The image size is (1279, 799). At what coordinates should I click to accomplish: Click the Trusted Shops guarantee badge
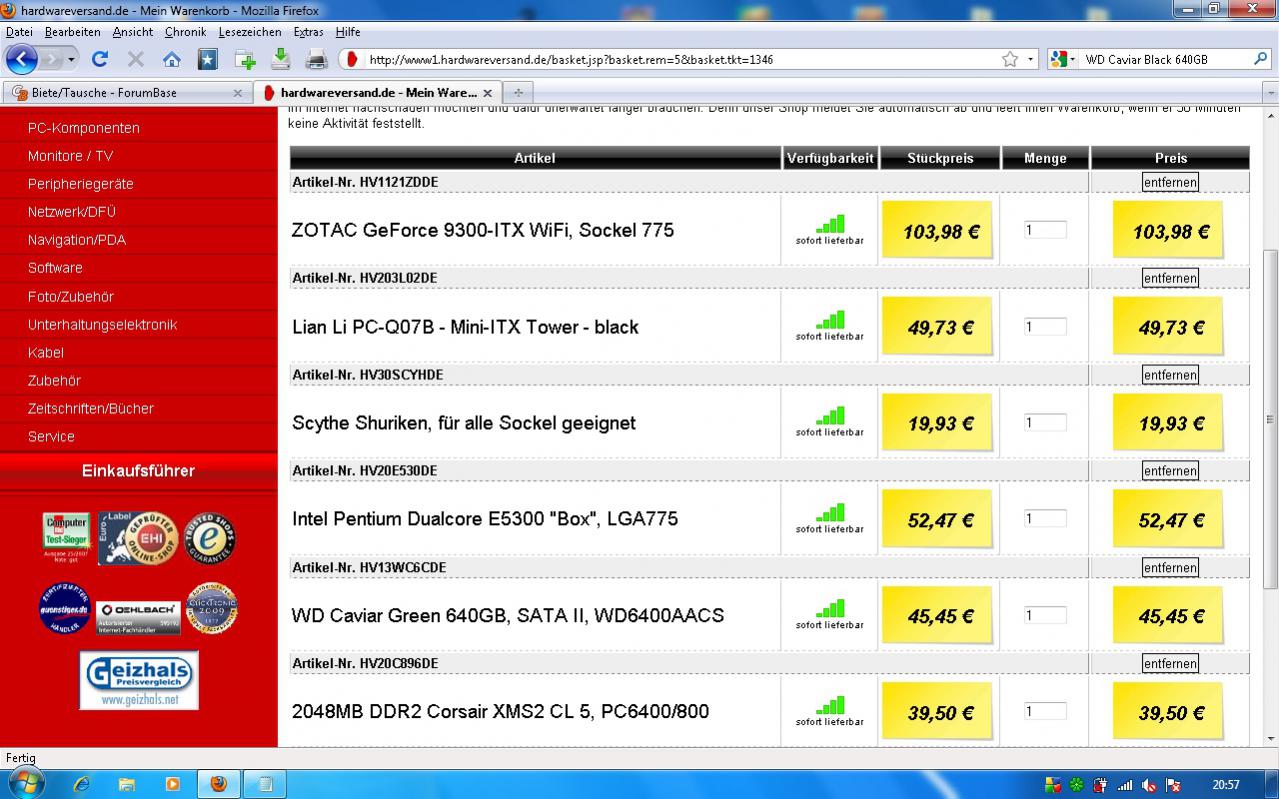pos(210,538)
